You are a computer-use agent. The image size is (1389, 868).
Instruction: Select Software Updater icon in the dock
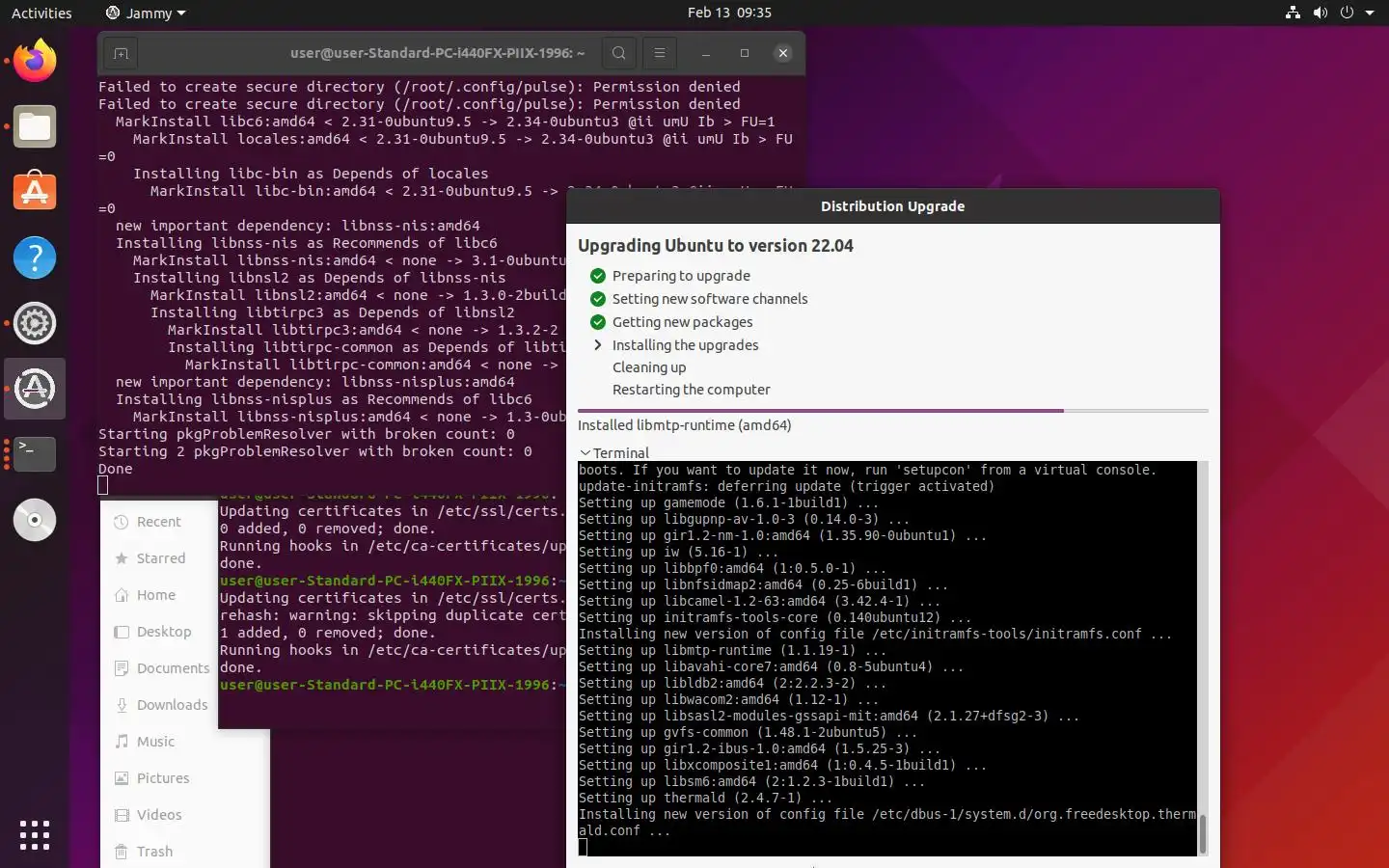(35, 389)
